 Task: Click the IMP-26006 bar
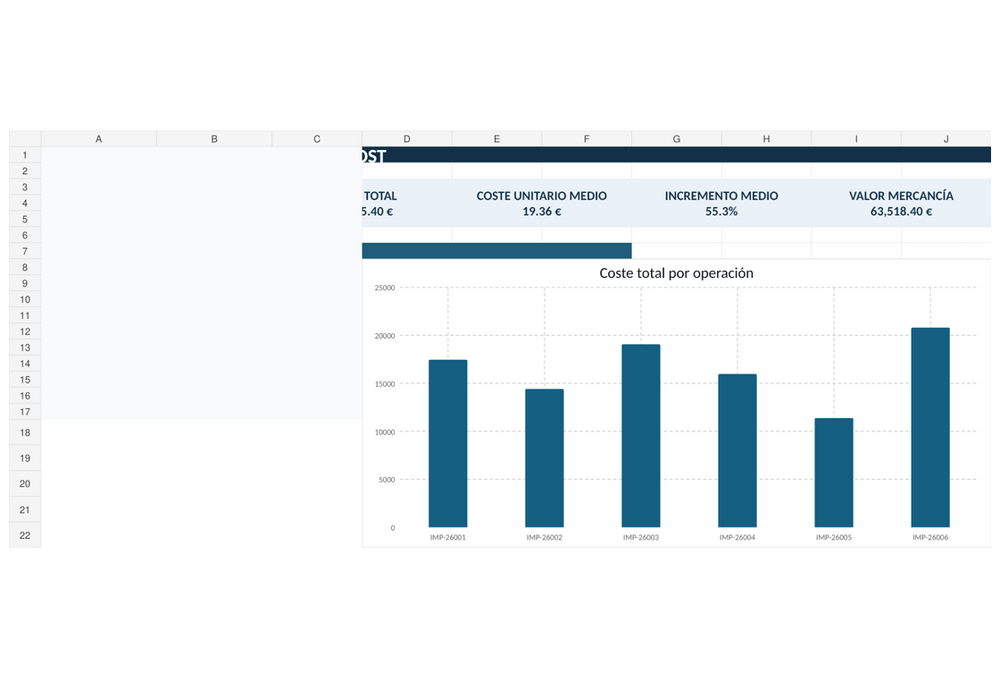930,427
